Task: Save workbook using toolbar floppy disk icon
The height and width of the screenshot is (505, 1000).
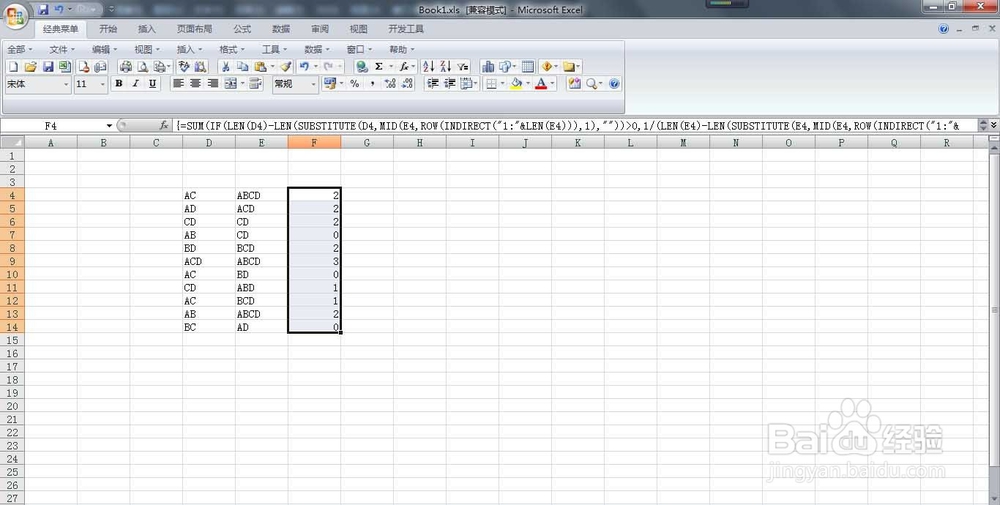Action: 48,66
